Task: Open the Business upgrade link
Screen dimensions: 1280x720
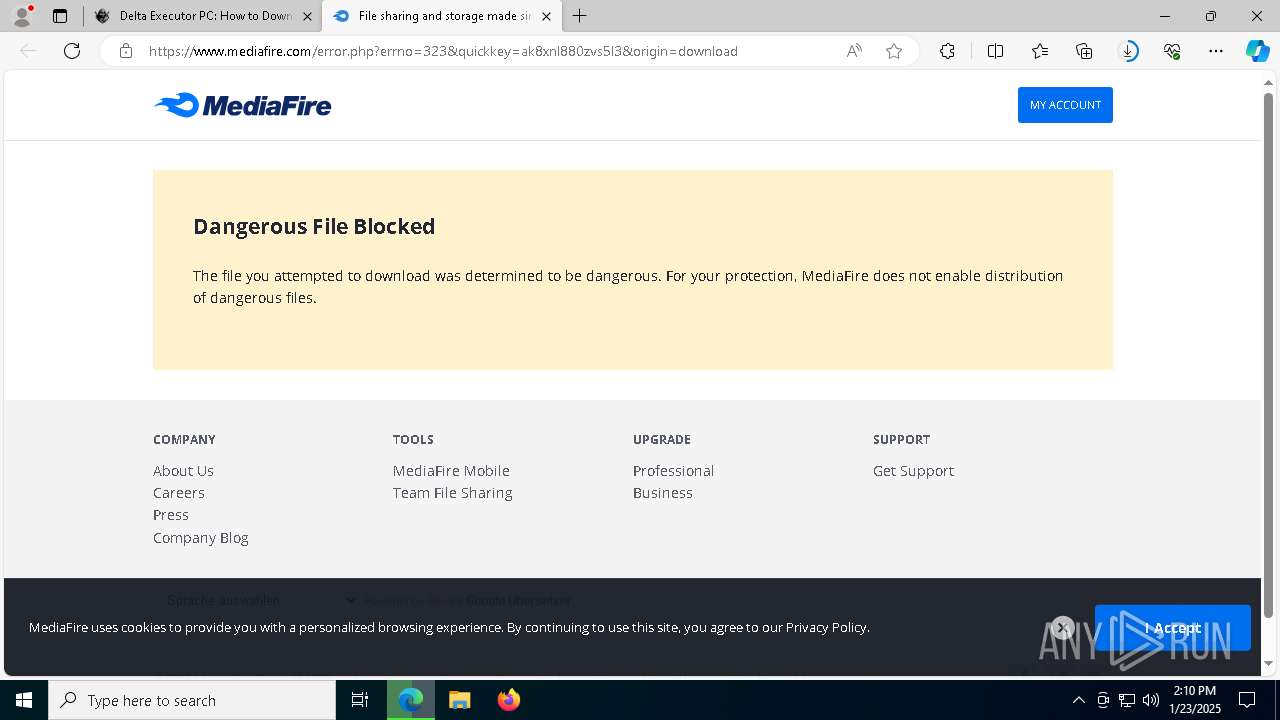Action: click(662, 493)
